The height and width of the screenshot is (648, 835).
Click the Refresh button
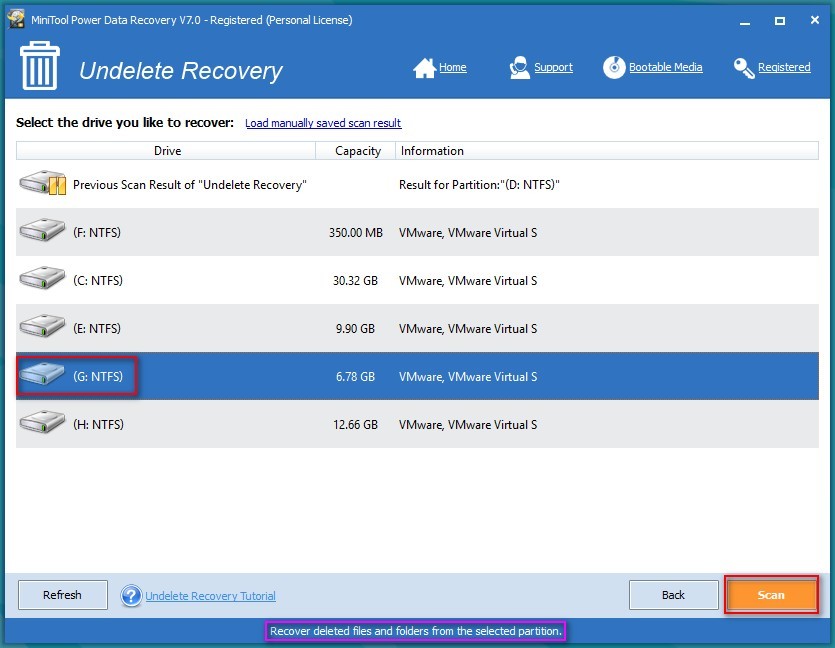point(63,595)
